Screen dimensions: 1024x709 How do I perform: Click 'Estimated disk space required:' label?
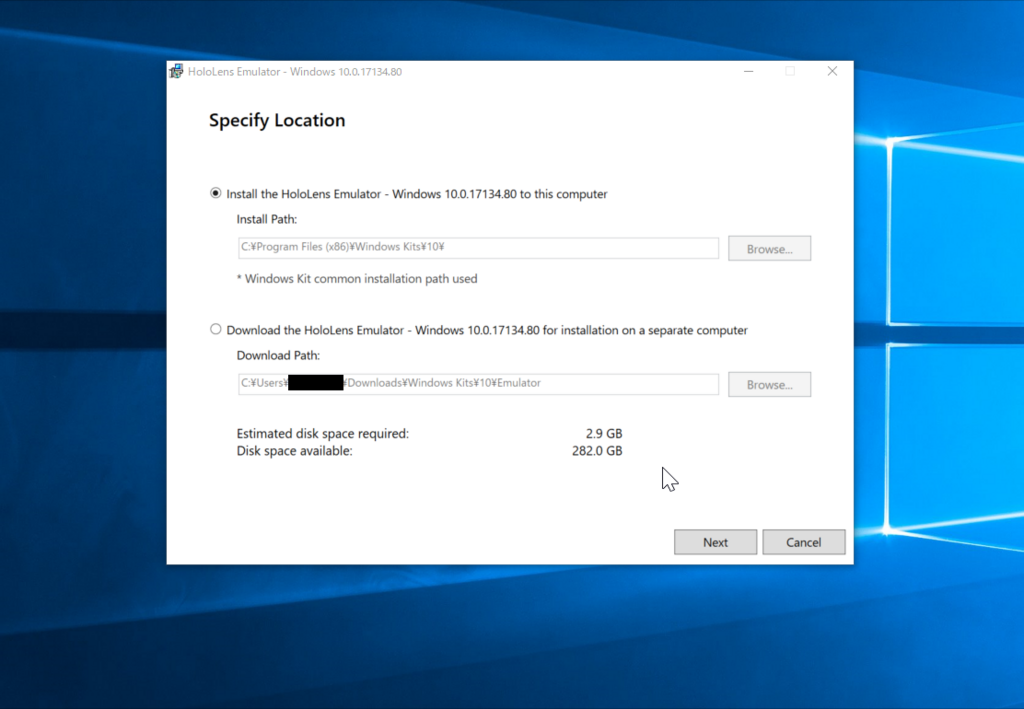323,433
